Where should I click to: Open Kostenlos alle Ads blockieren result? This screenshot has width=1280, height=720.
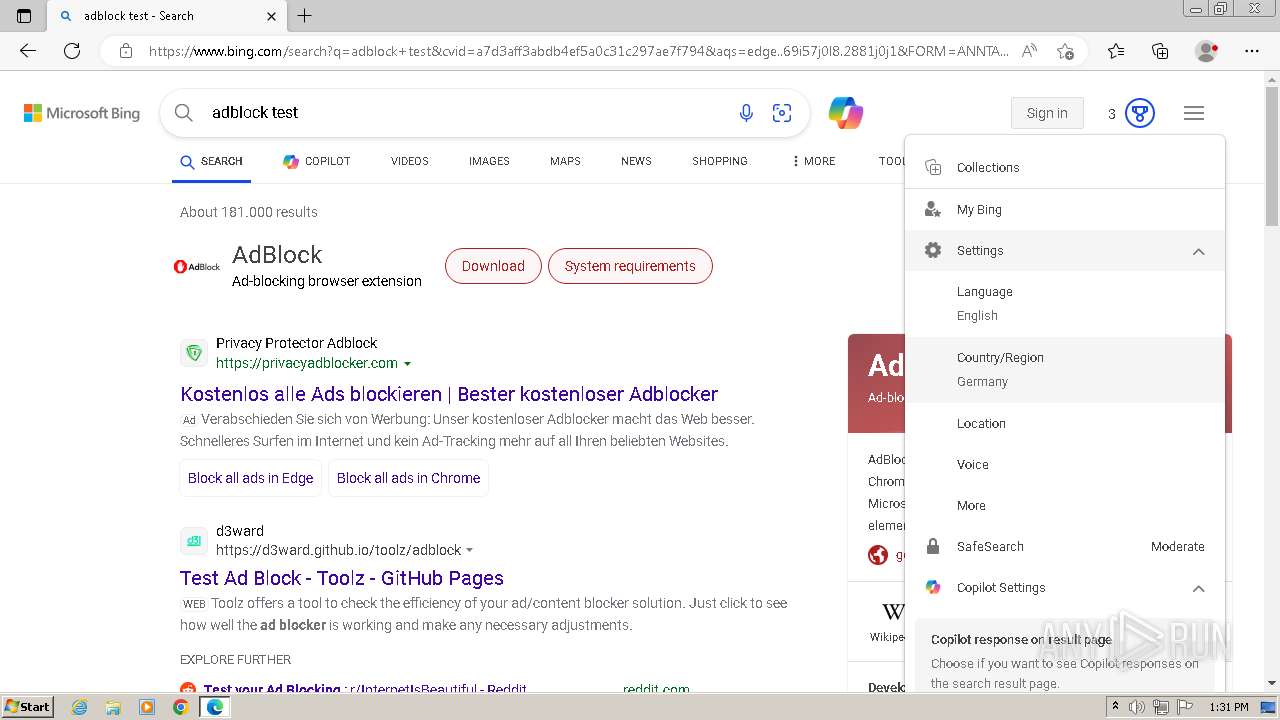[449, 394]
